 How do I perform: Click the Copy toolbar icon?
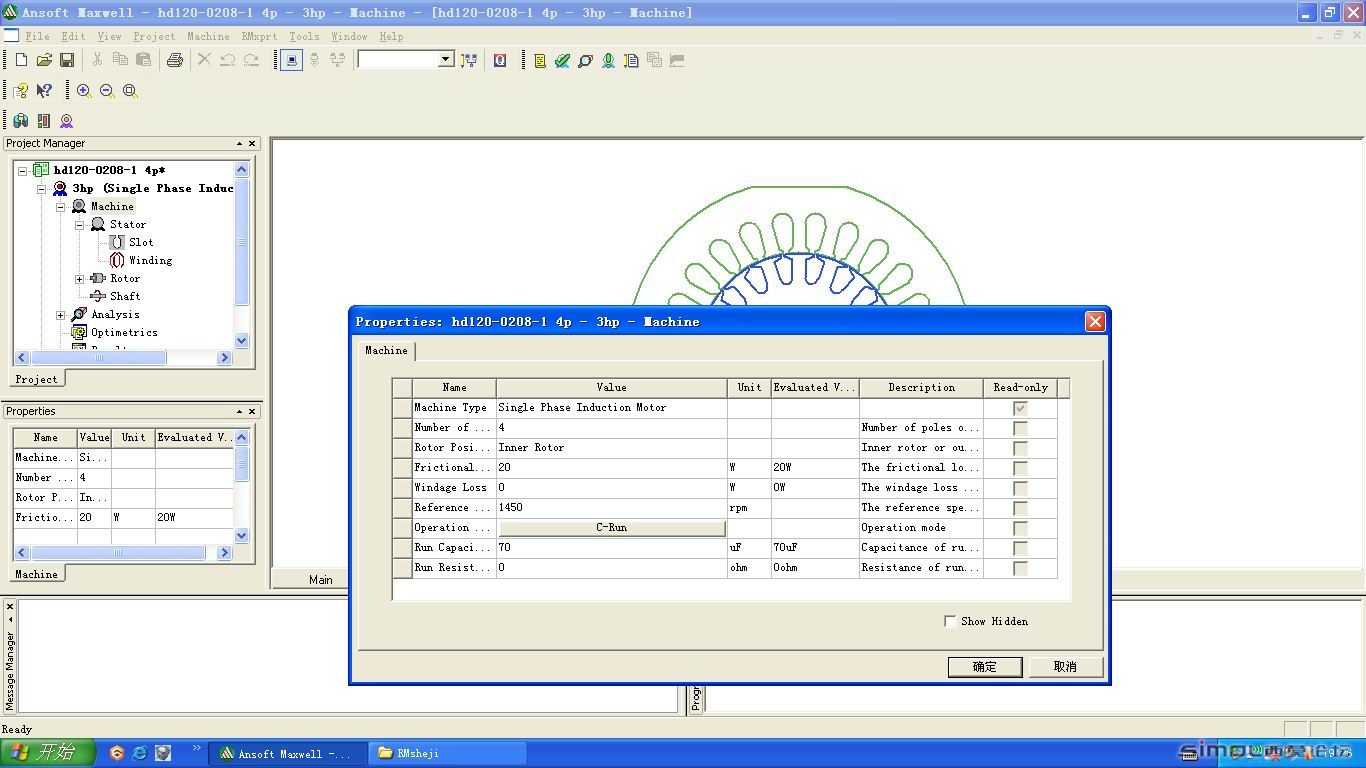[x=120, y=60]
